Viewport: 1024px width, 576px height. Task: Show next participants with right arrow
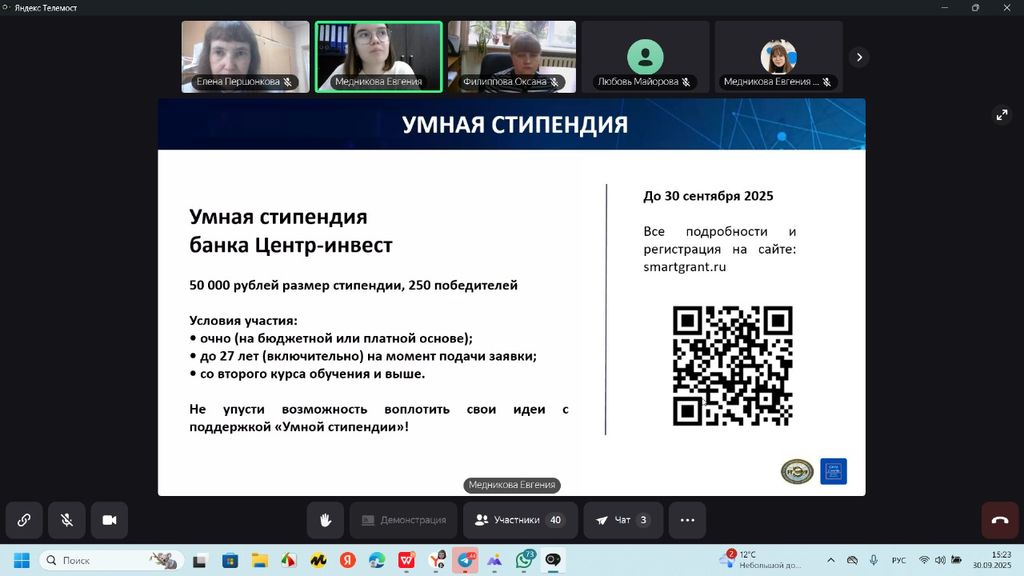859,58
